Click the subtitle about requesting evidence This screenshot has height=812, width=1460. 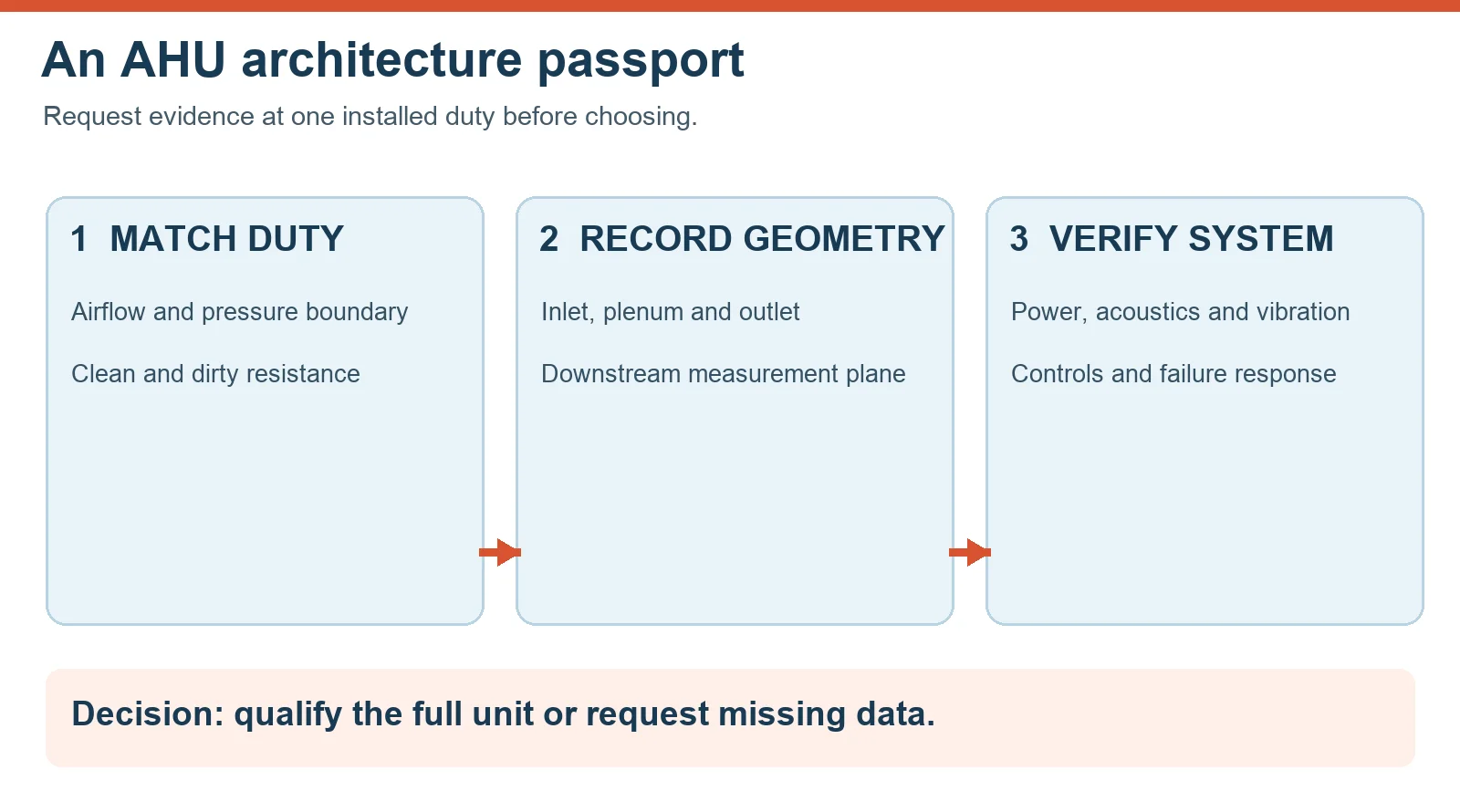click(x=370, y=117)
